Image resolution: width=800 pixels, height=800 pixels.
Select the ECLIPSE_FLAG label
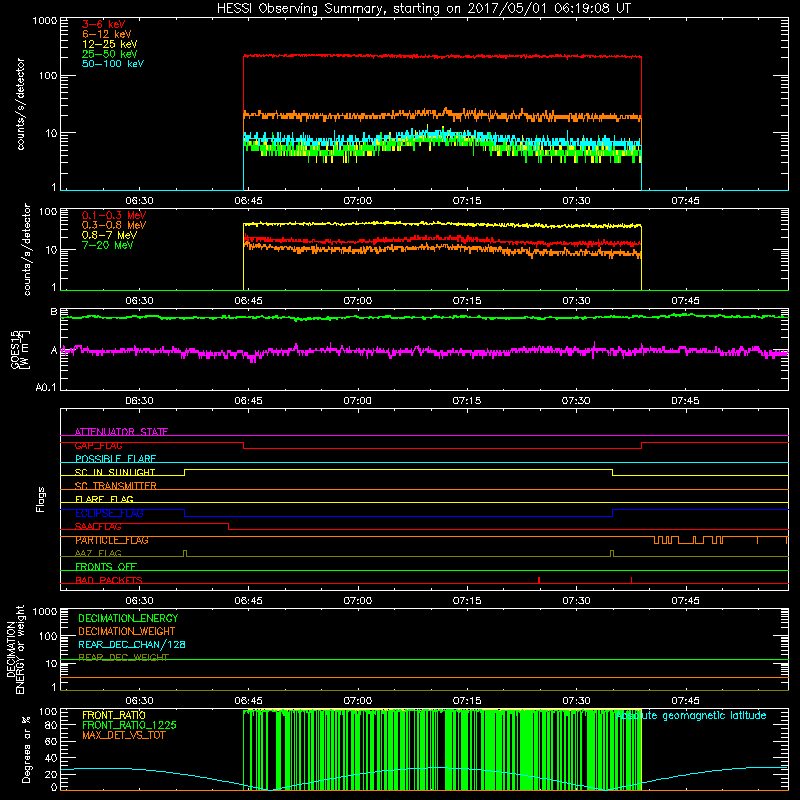109,513
